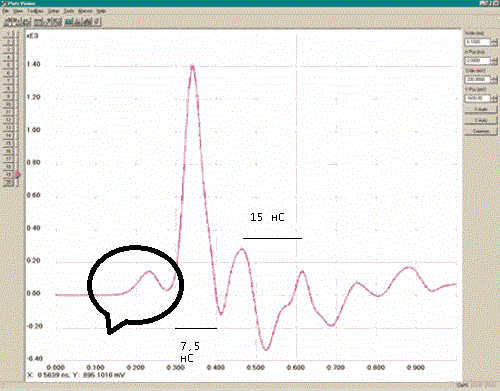Click the last icon of the middle toolbar group
The height and width of the screenshot is (391, 500).
click(58, 22)
